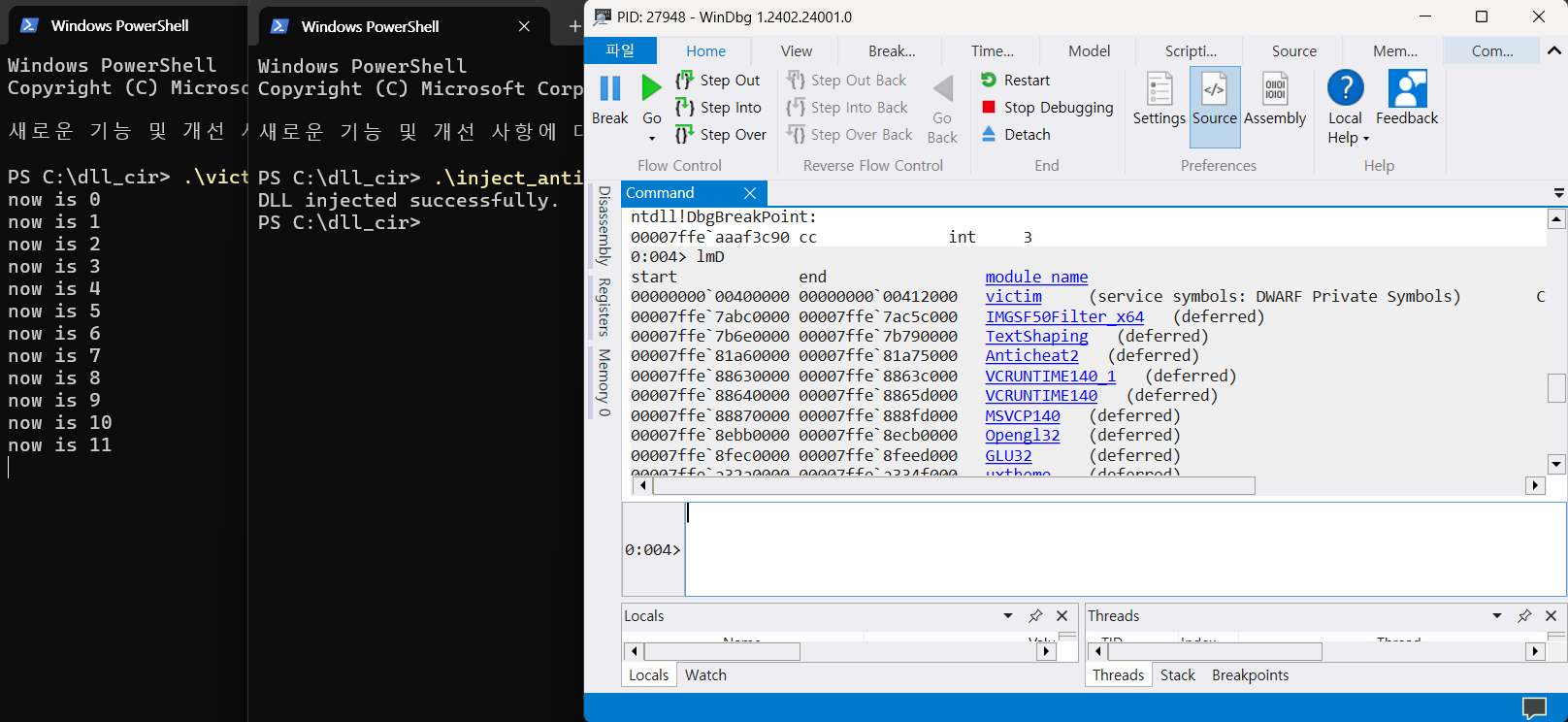This screenshot has height=722, width=1568.
Task: Select Assembly mode preference
Action: point(1275,100)
